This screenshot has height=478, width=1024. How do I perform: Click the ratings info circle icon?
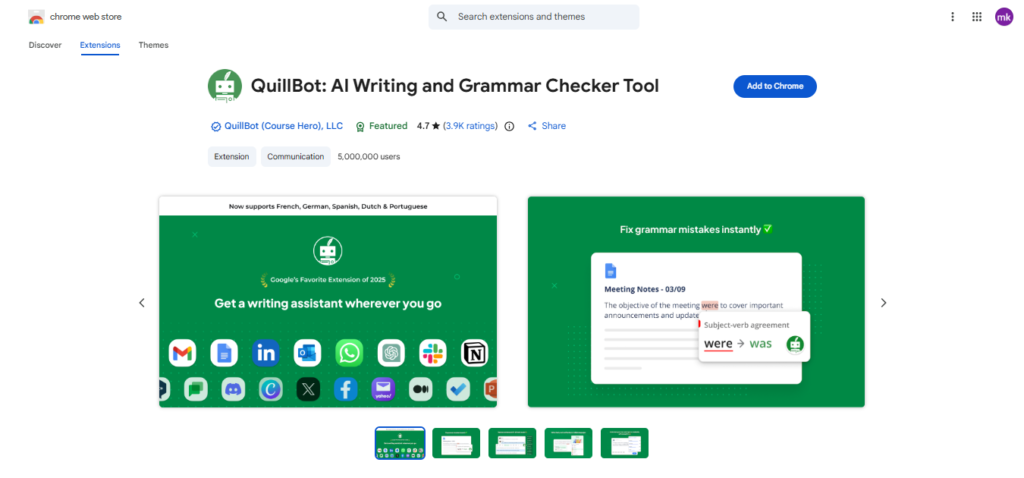pos(509,126)
